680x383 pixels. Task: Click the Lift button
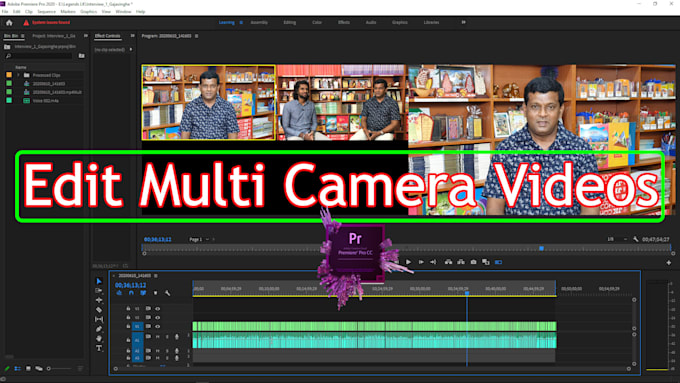[448, 262]
